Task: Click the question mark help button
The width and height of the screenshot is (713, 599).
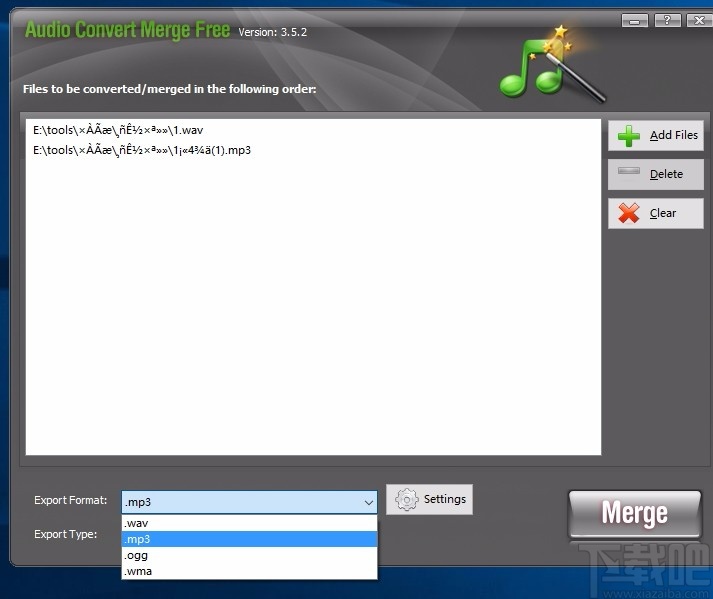Action: (x=667, y=20)
